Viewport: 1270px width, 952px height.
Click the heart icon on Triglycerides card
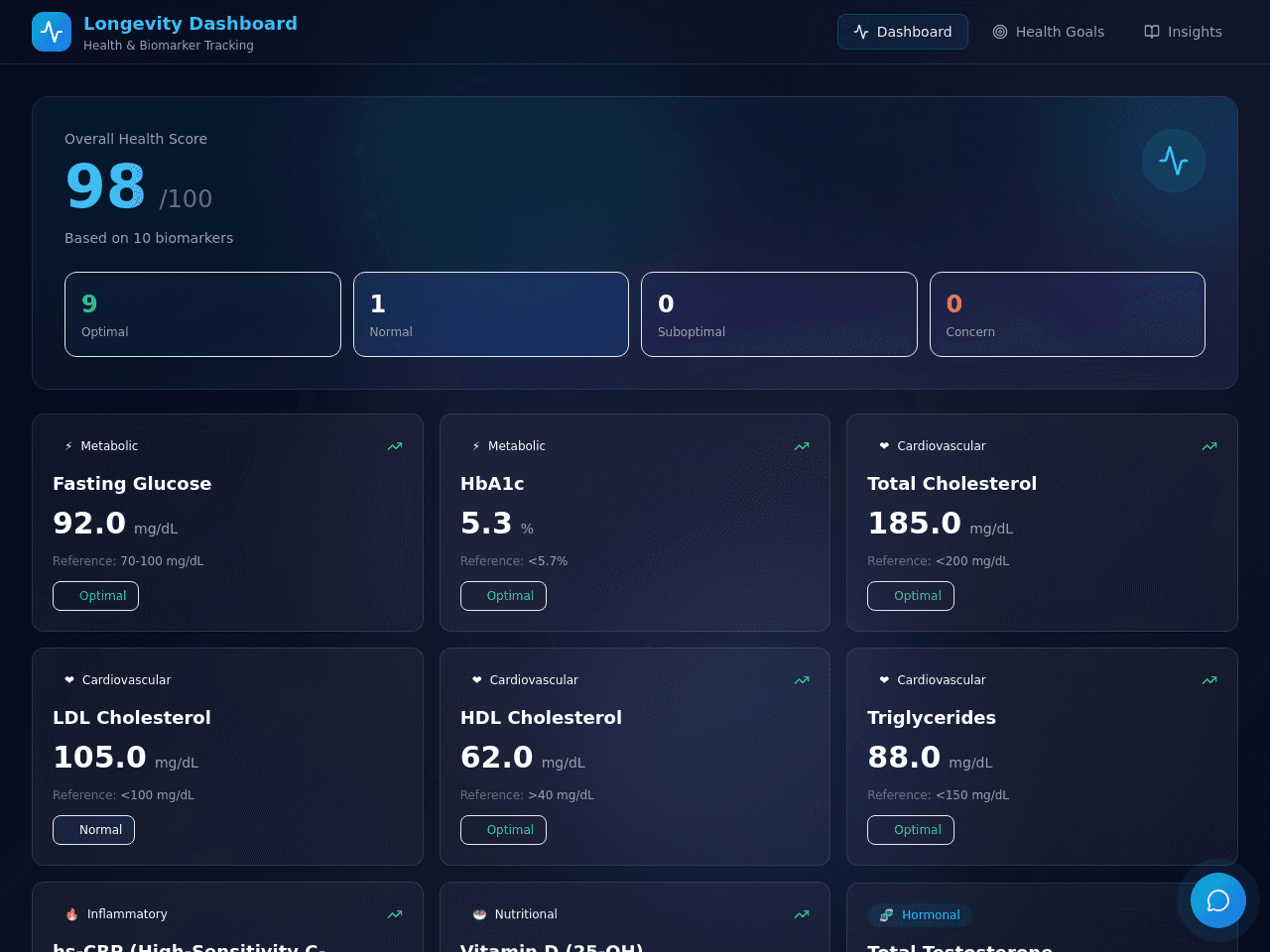click(x=884, y=680)
